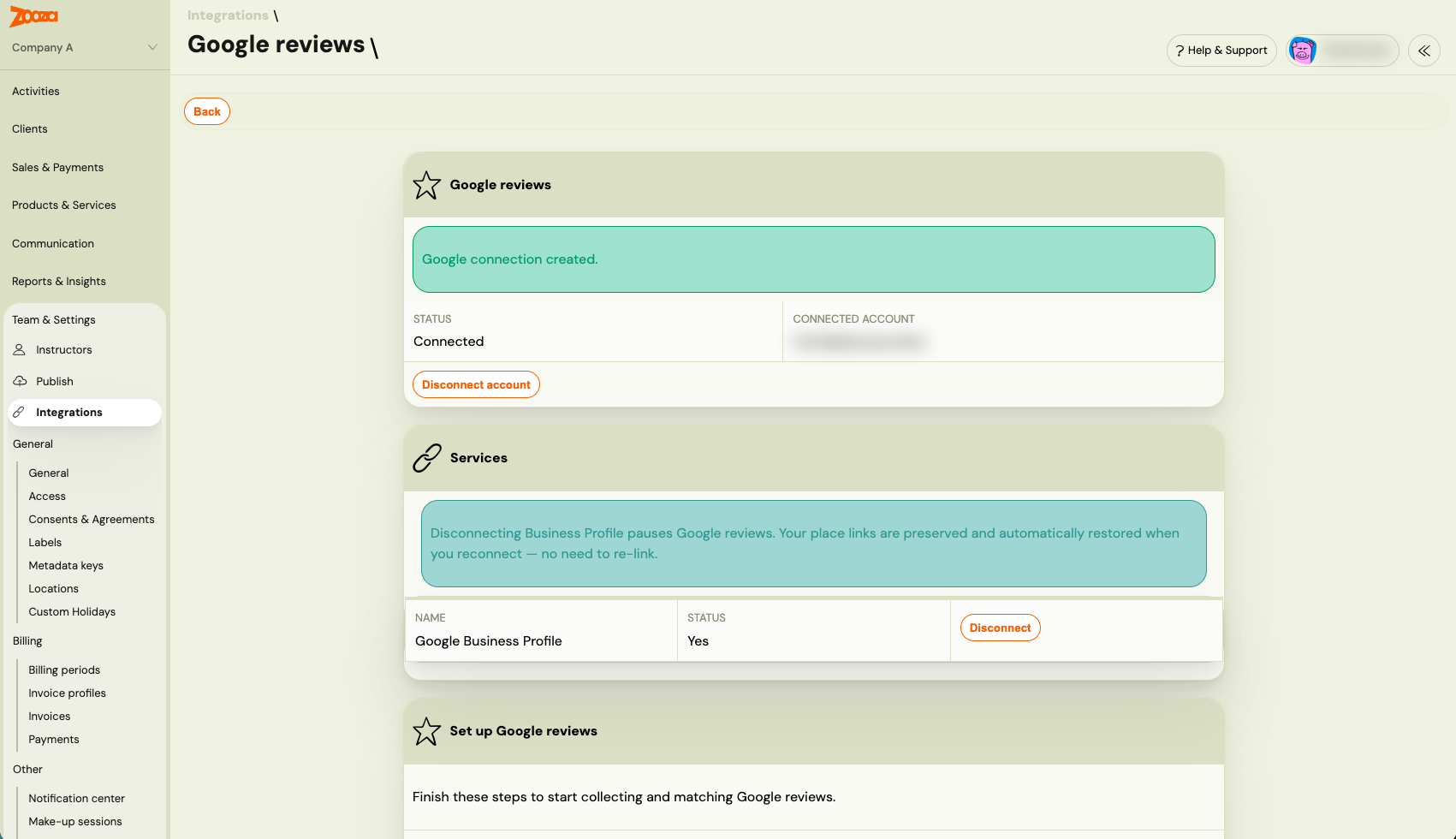Go to Clients section

[x=30, y=129]
